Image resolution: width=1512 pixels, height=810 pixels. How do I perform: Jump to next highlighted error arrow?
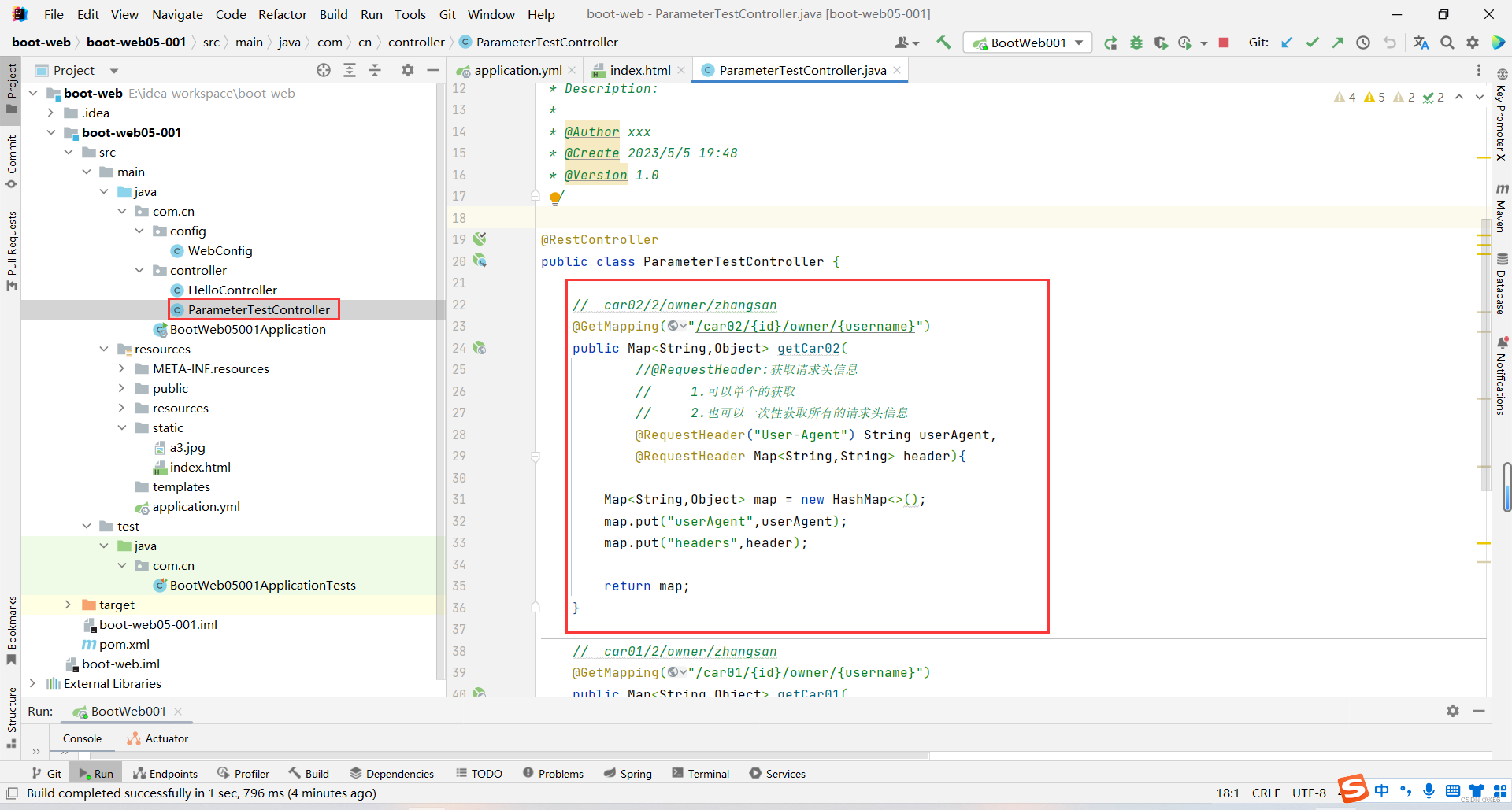pyautogui.click(x=1479, y=97)
